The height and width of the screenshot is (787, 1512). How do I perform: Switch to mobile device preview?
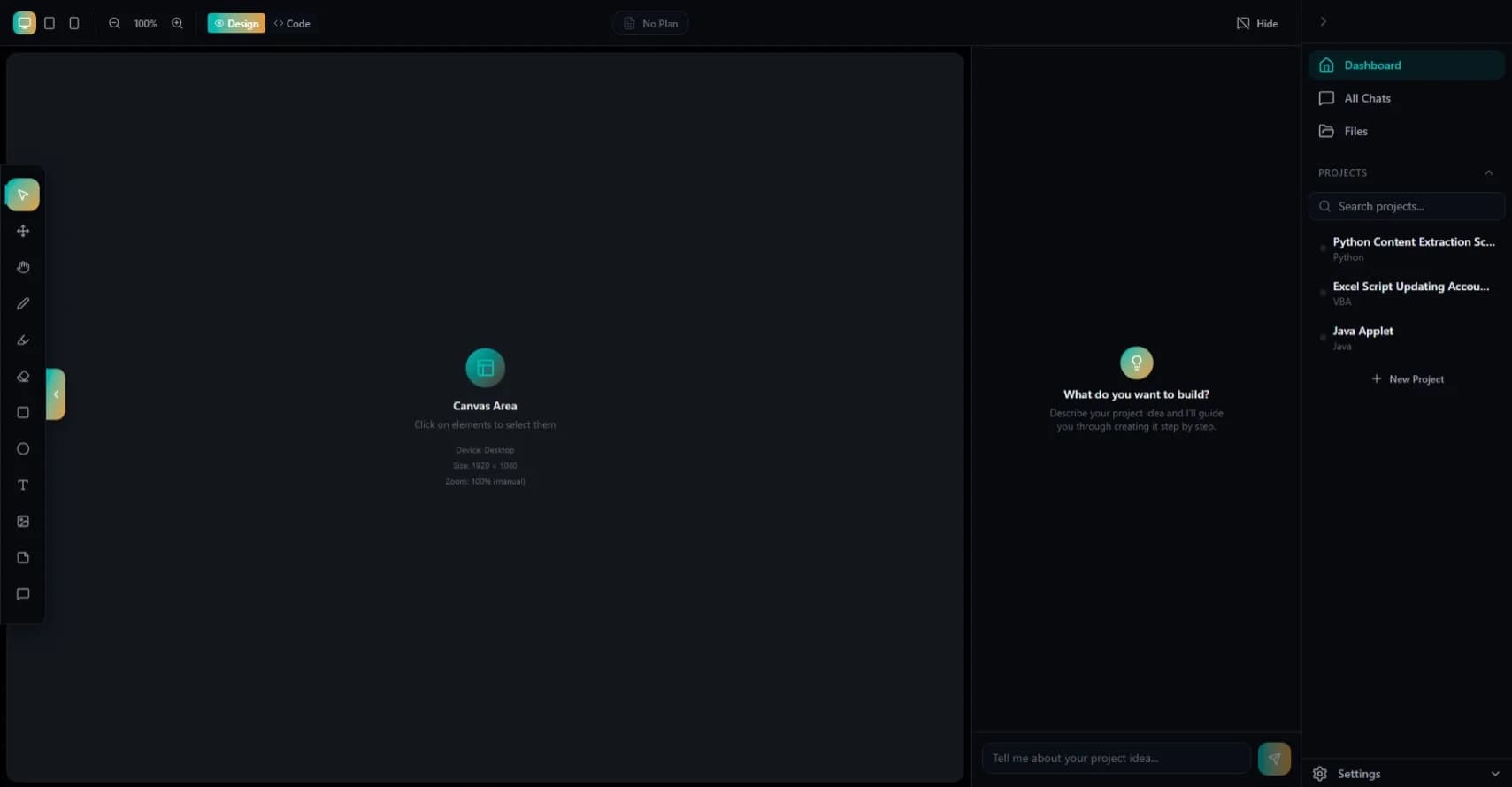(74, 23)
